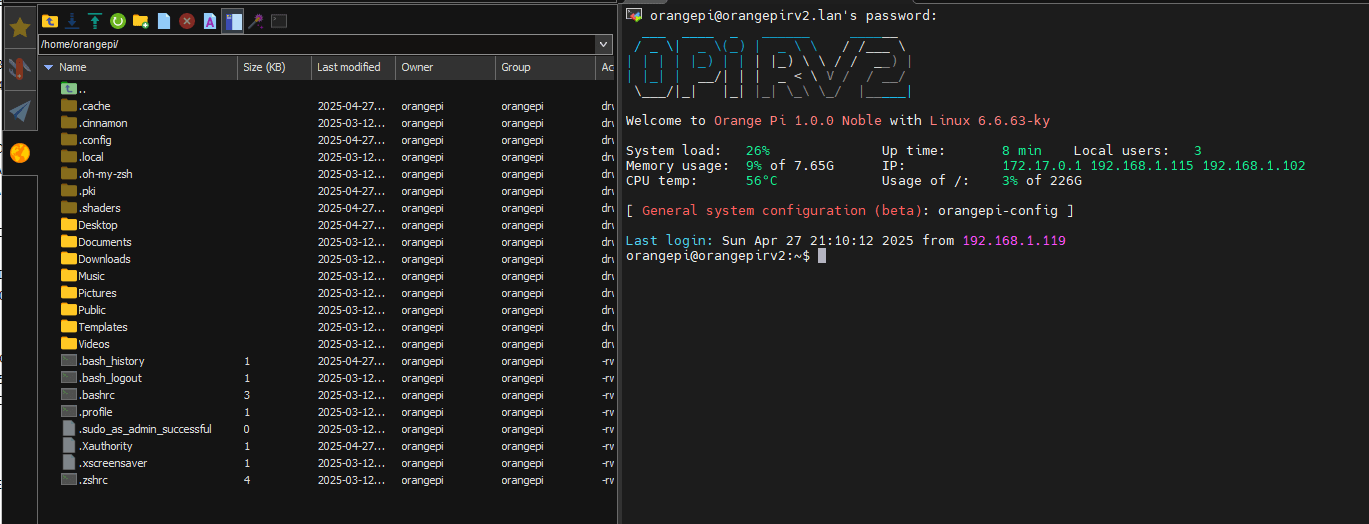Click the upload to current folder icon

pyautogui.click(x=95, y=20)
